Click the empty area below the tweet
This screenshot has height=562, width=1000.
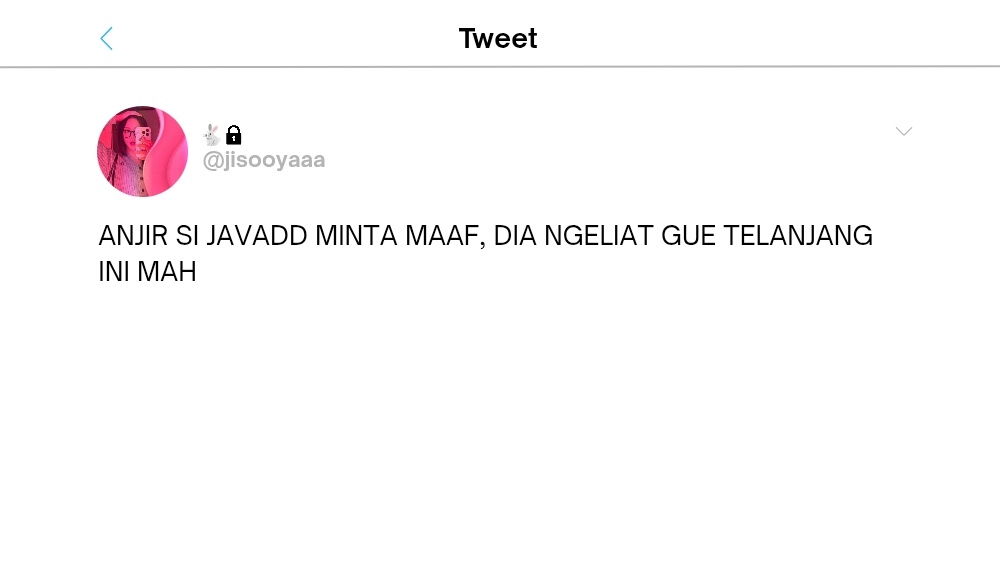[500, 421]
